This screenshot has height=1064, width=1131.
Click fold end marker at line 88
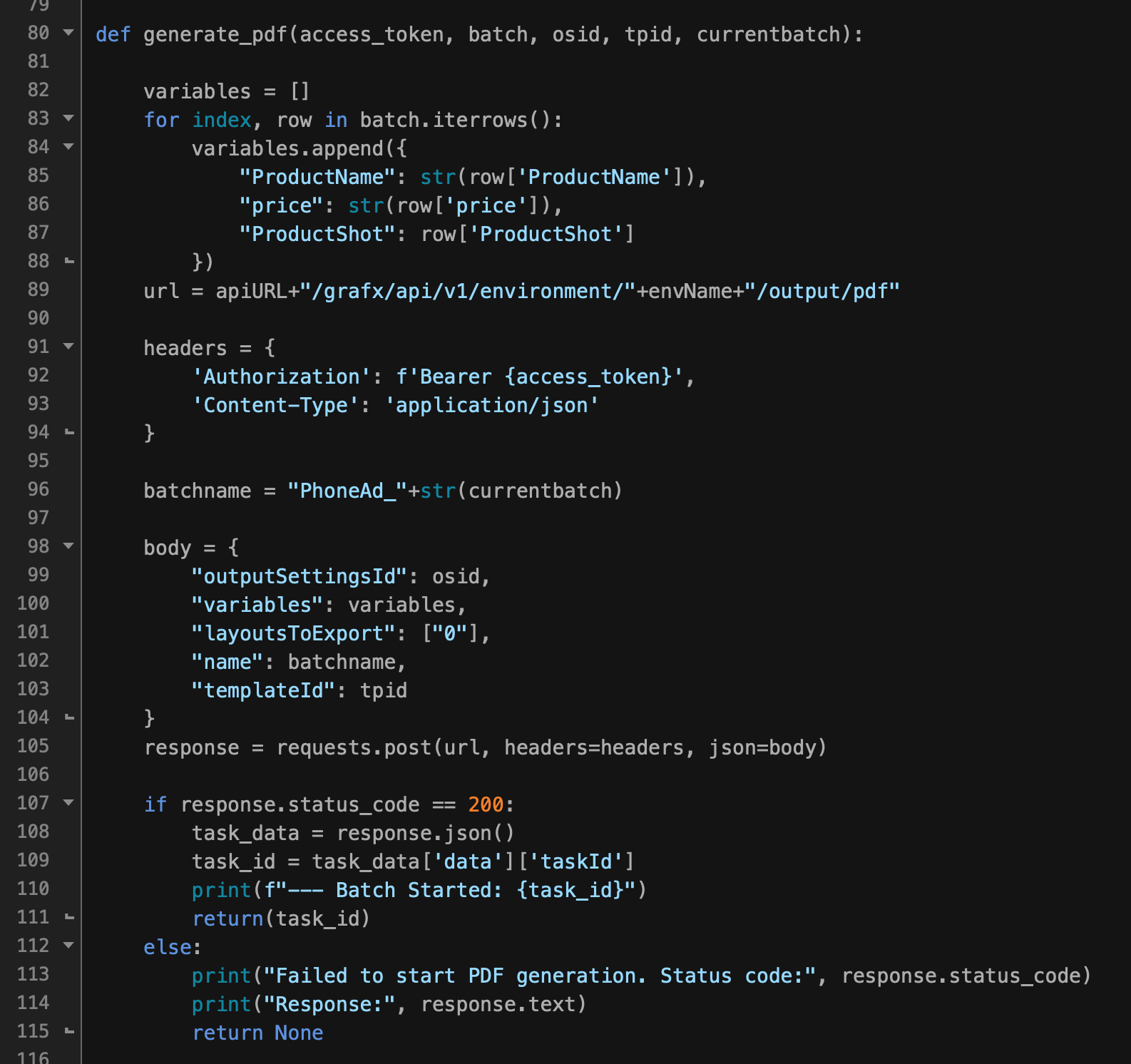(69, 262)
